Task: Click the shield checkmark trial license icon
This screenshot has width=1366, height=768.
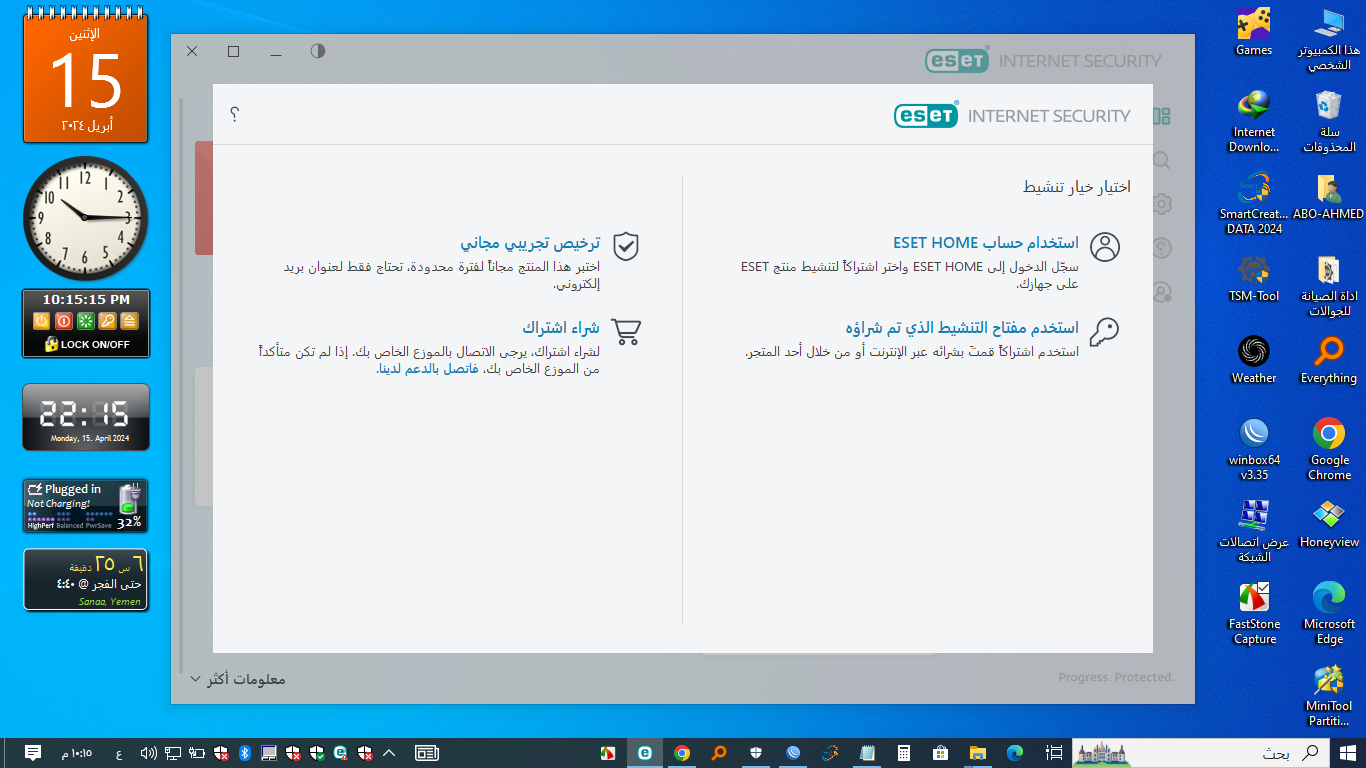Action: point(626,247)
